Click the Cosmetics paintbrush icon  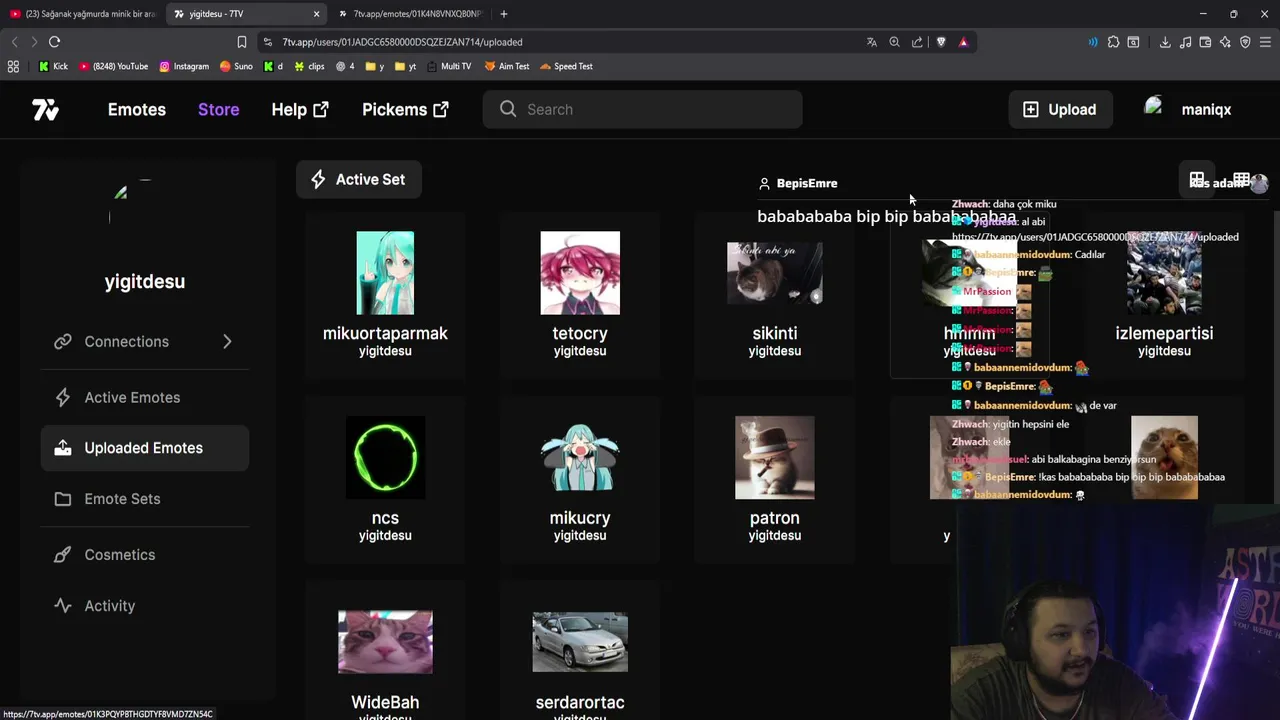pyautogui.click(x=63, y=554)
